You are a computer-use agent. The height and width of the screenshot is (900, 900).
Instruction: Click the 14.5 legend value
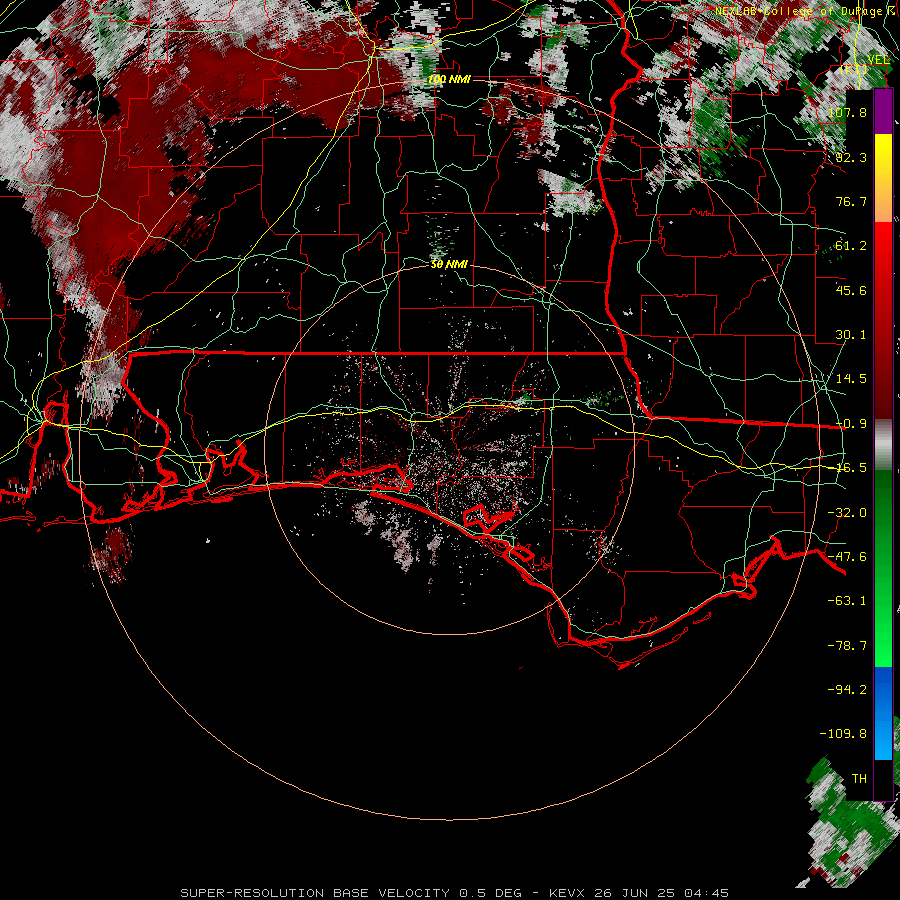851,378
